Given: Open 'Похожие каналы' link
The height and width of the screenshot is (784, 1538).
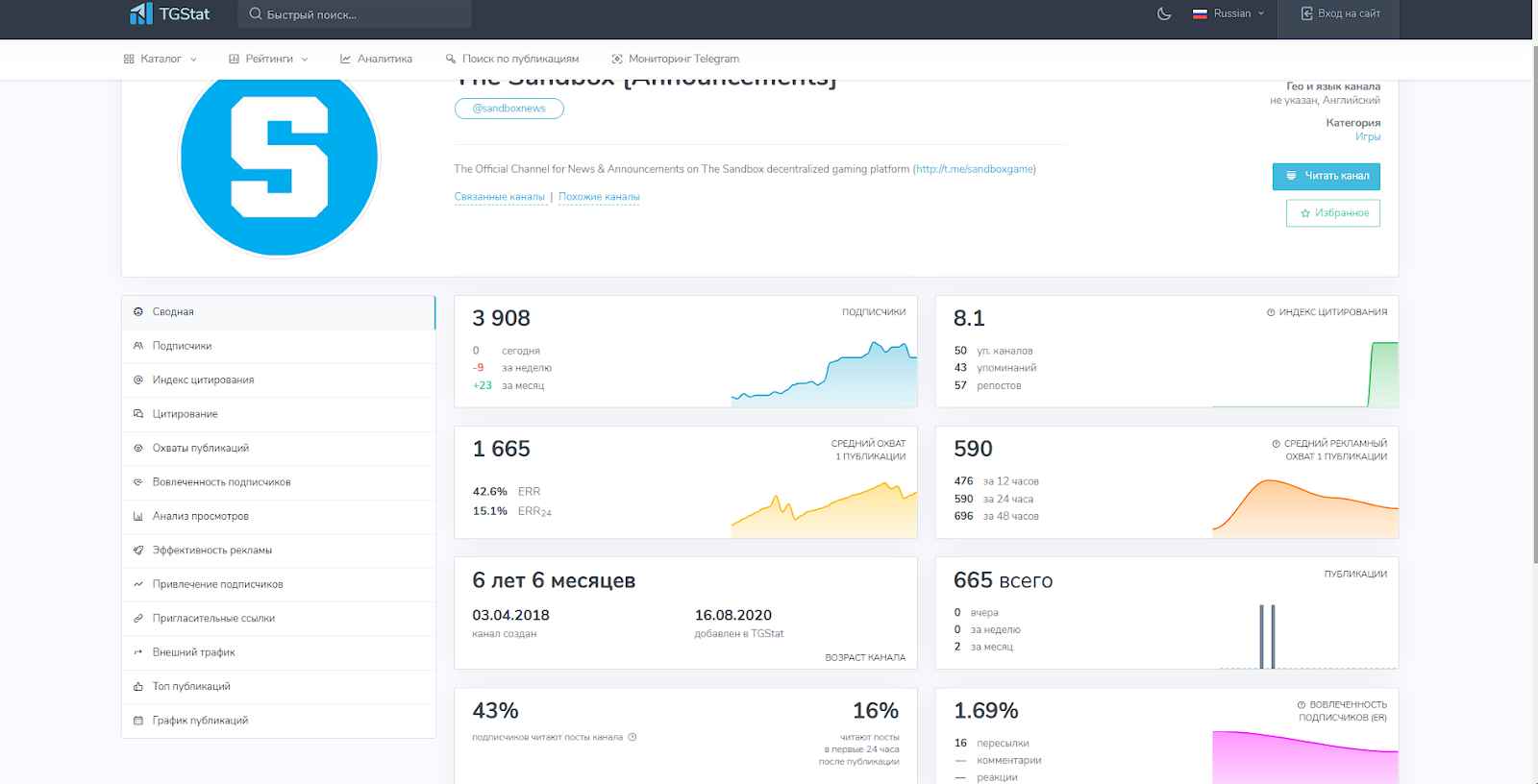Looking at the screenshot, I should pos(599,197).
